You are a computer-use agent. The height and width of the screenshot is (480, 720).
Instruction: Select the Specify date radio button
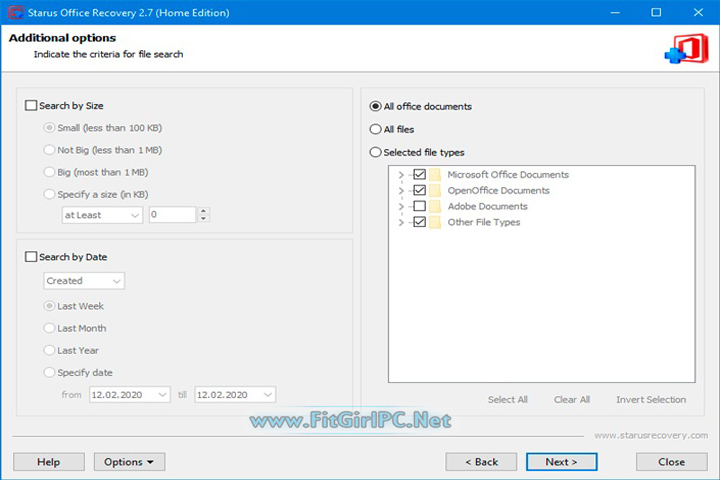coord(49,373)
